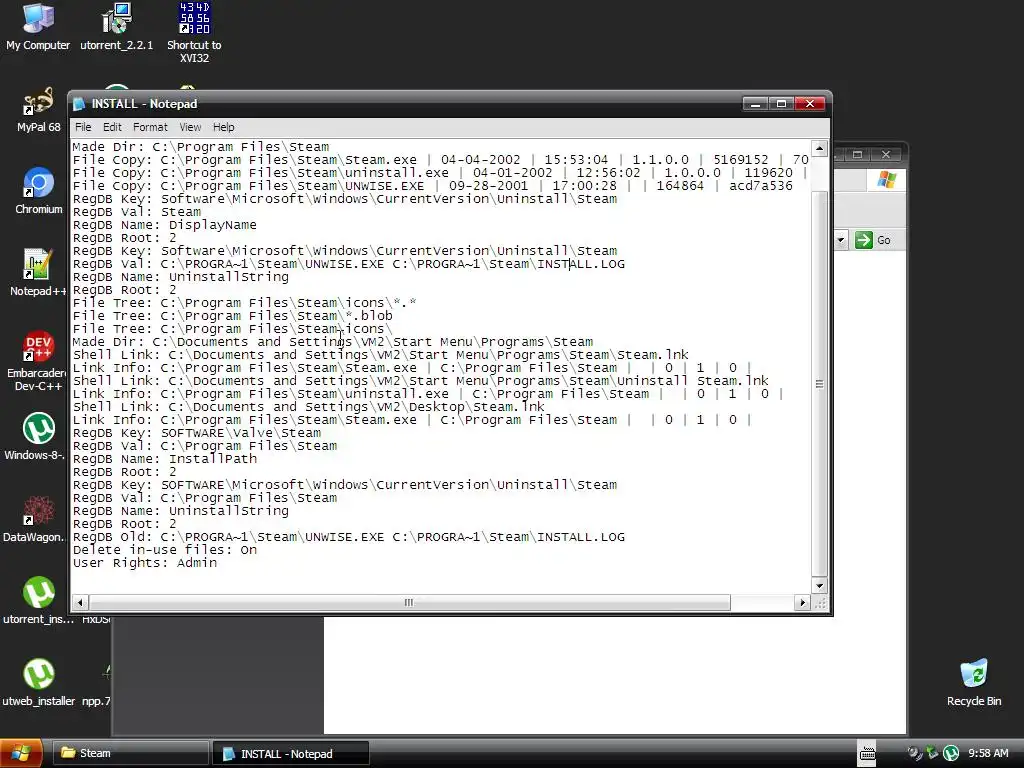1024x768 pixels.
Task: Click the line 'Made Dir: C:\Program Files\Steam'
Action: [200, 146]
